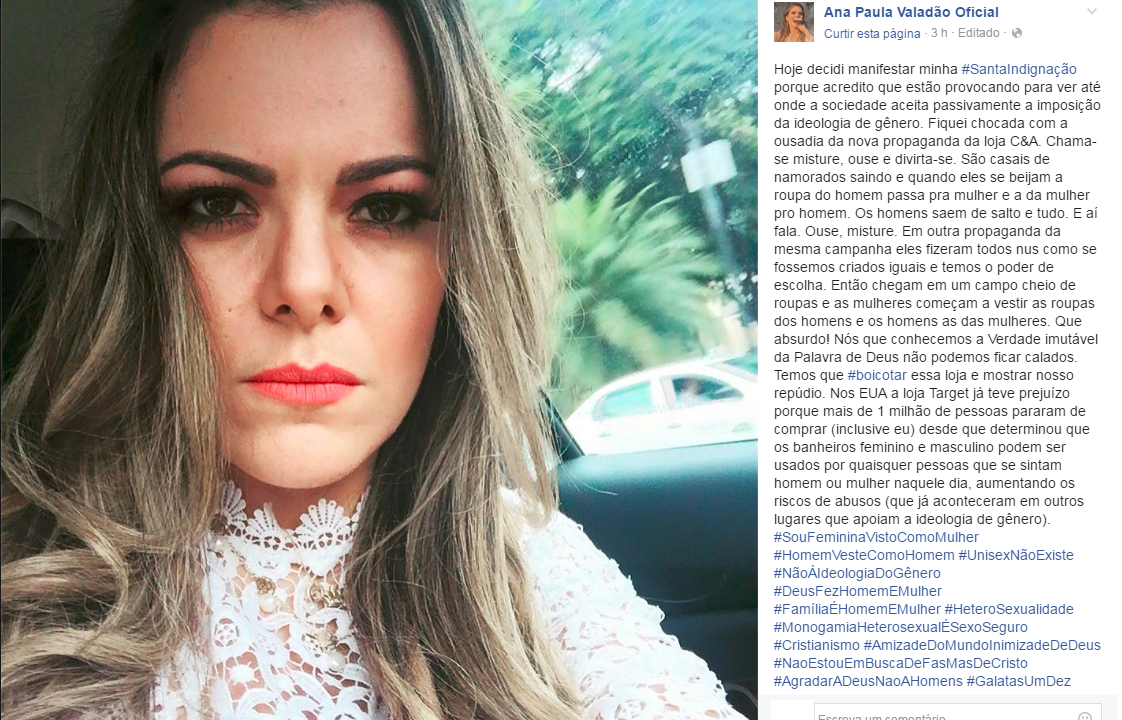Open #AgradarADeusNaoAHomens hashtag
Screen dimensions: 1122x720
click(868, 681)
